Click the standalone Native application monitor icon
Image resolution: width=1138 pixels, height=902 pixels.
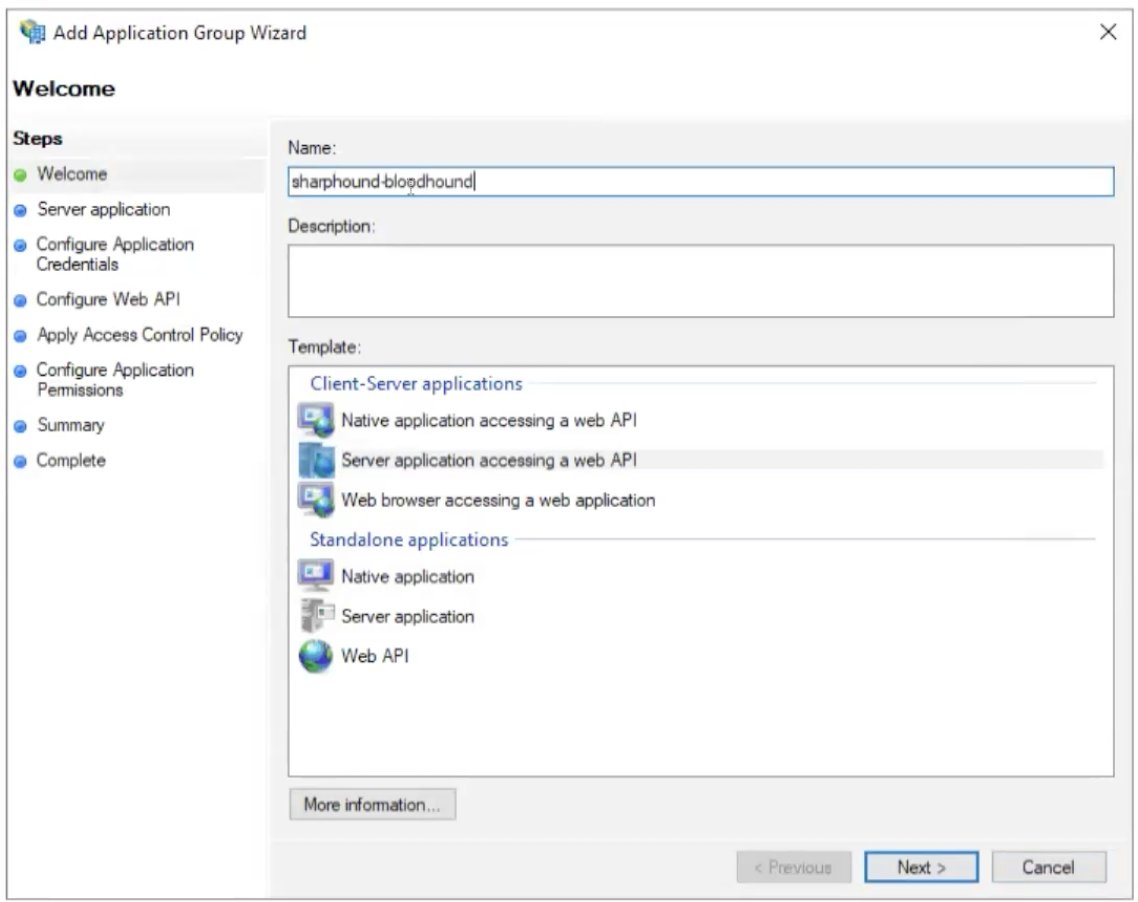click(x=316, y=575)
